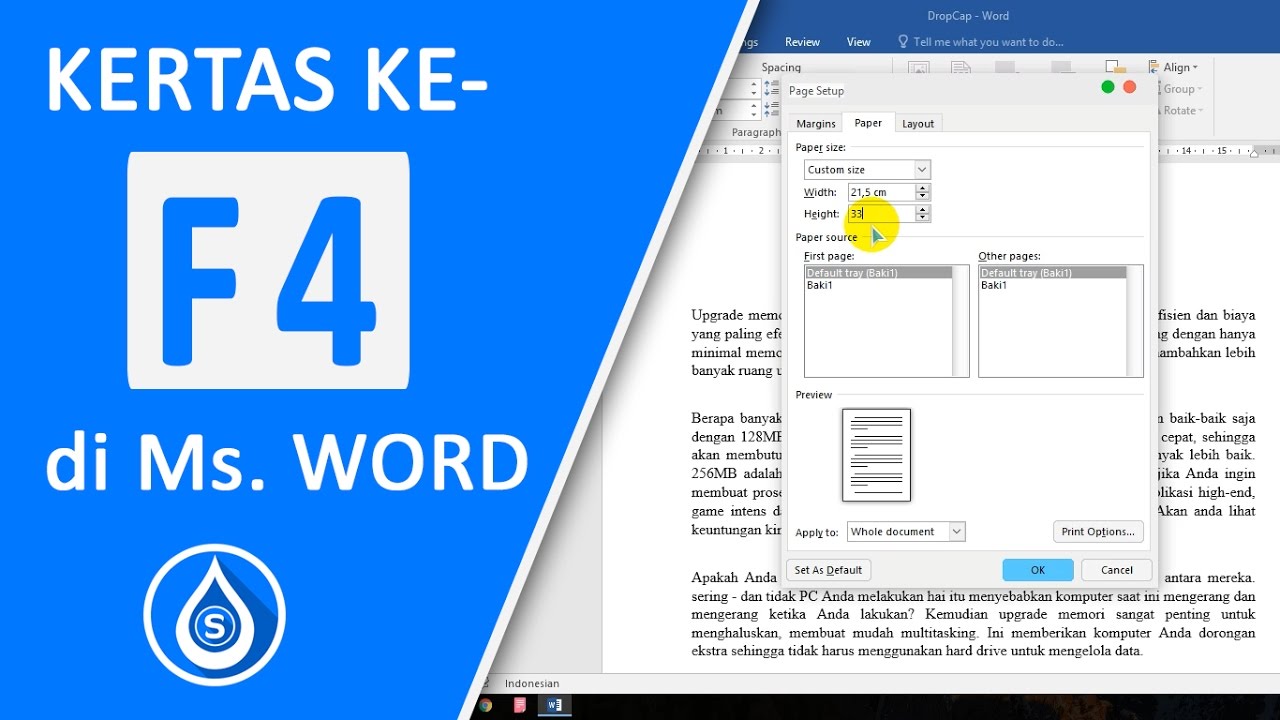Click the Selection Pane icon left of Align

[x=1116, y=69]
